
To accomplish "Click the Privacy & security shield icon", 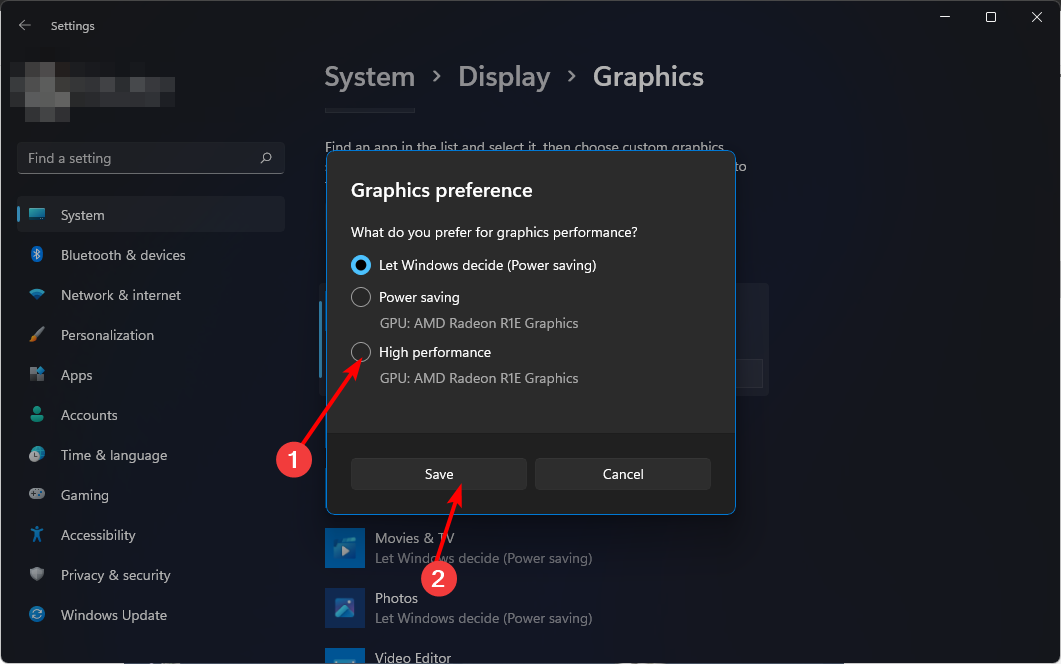I will click(x=37, y=574).
